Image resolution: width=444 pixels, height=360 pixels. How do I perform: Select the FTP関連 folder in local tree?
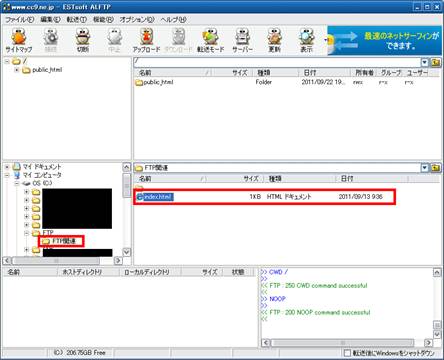point(64,241)
